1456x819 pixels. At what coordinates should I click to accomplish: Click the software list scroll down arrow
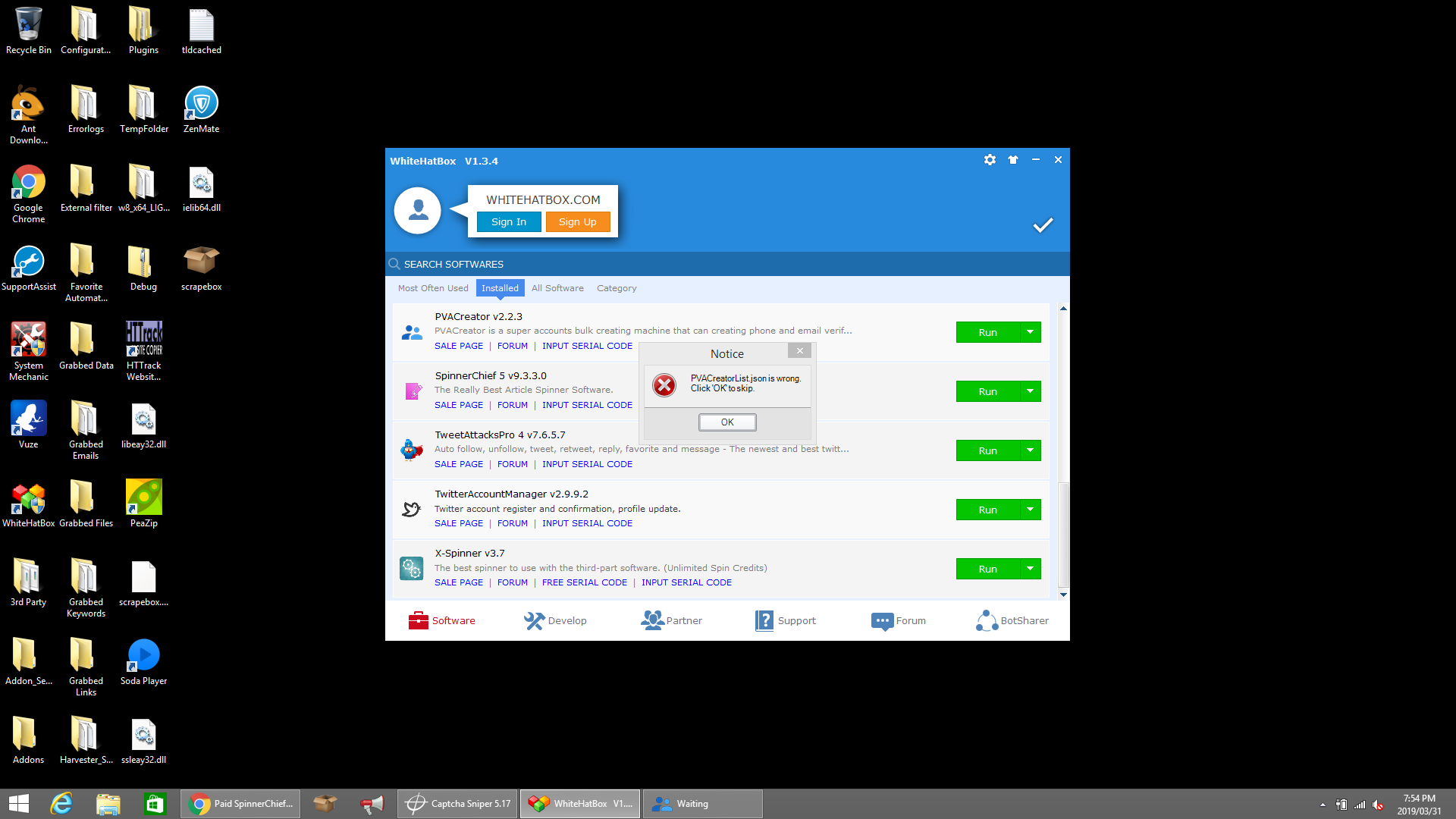pyautogui.click(x=1063, y=595)
